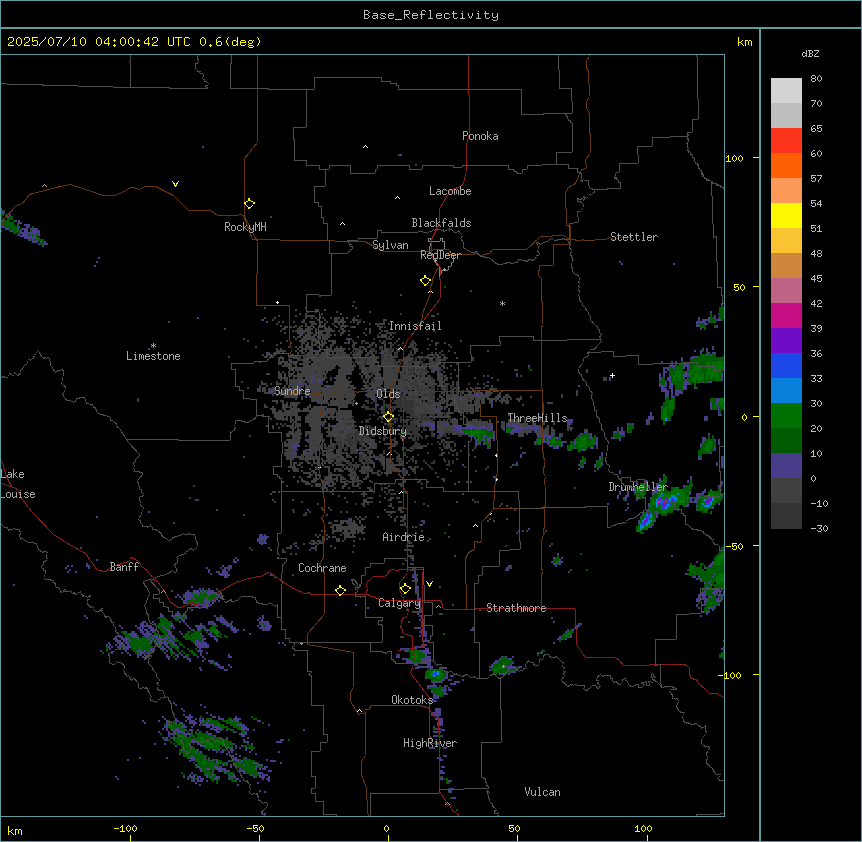Click the ThreeHills label
The image size is (862, 842).
coord(537,418)
